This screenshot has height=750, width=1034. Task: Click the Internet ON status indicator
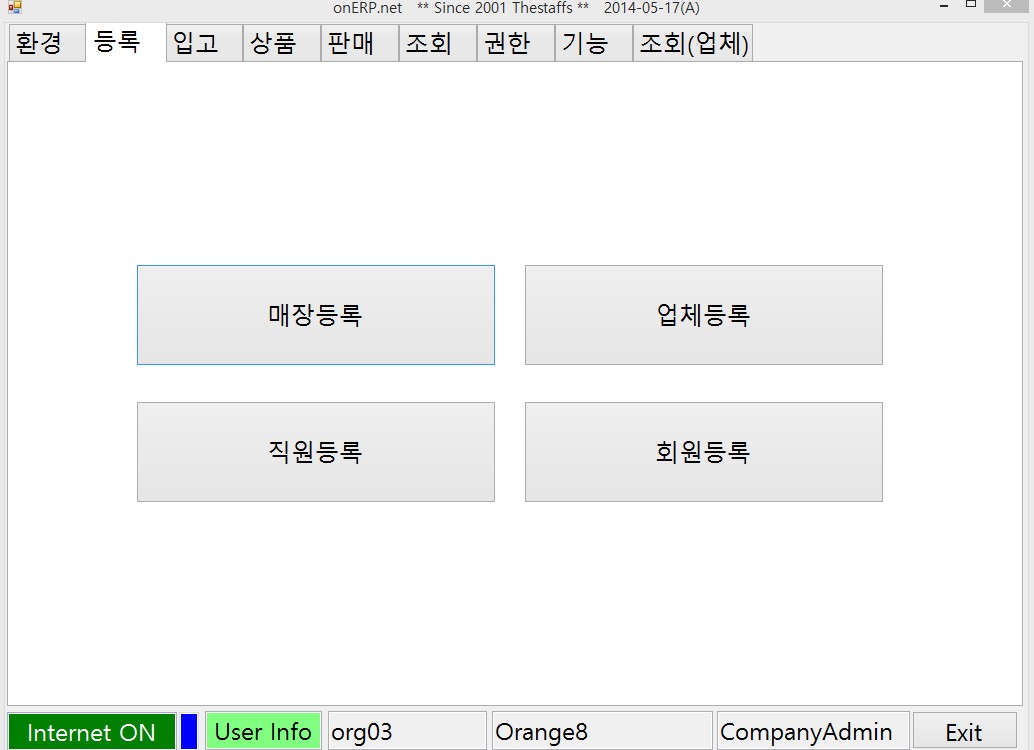(x=92, y=732)
